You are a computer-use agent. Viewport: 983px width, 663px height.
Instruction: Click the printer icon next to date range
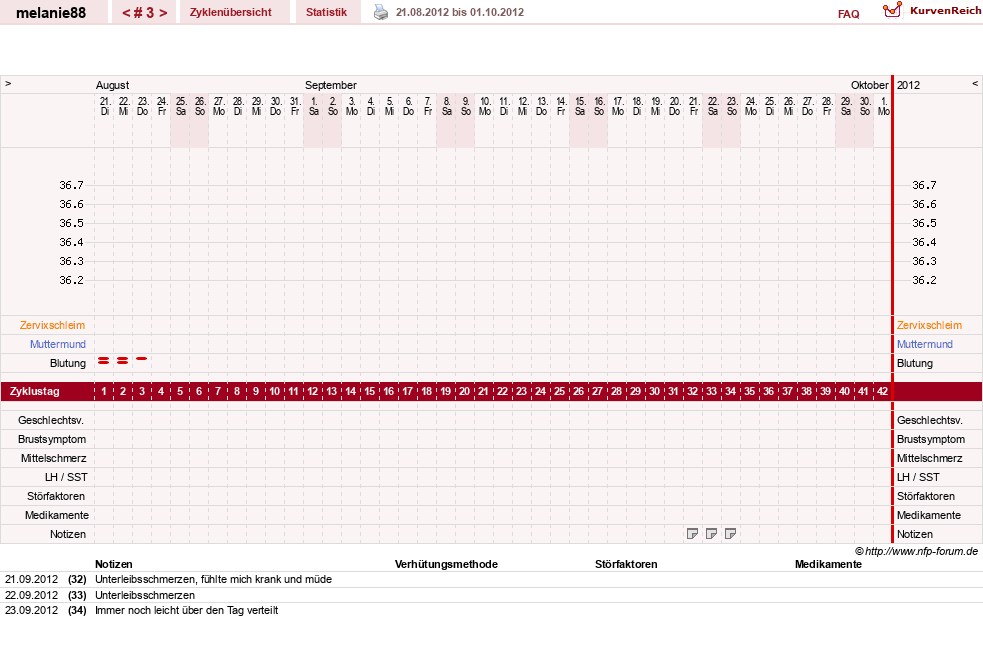point(381,12)
